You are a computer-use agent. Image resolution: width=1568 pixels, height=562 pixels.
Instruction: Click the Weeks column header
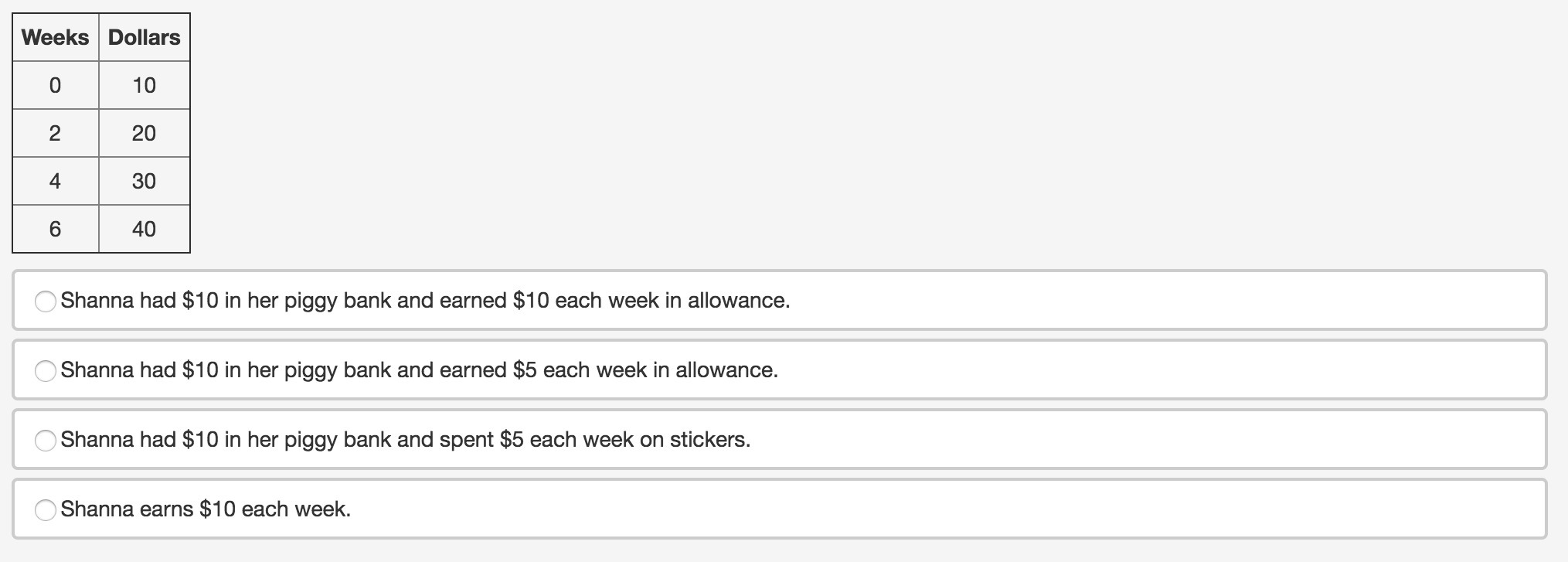(x=56, y=37)
